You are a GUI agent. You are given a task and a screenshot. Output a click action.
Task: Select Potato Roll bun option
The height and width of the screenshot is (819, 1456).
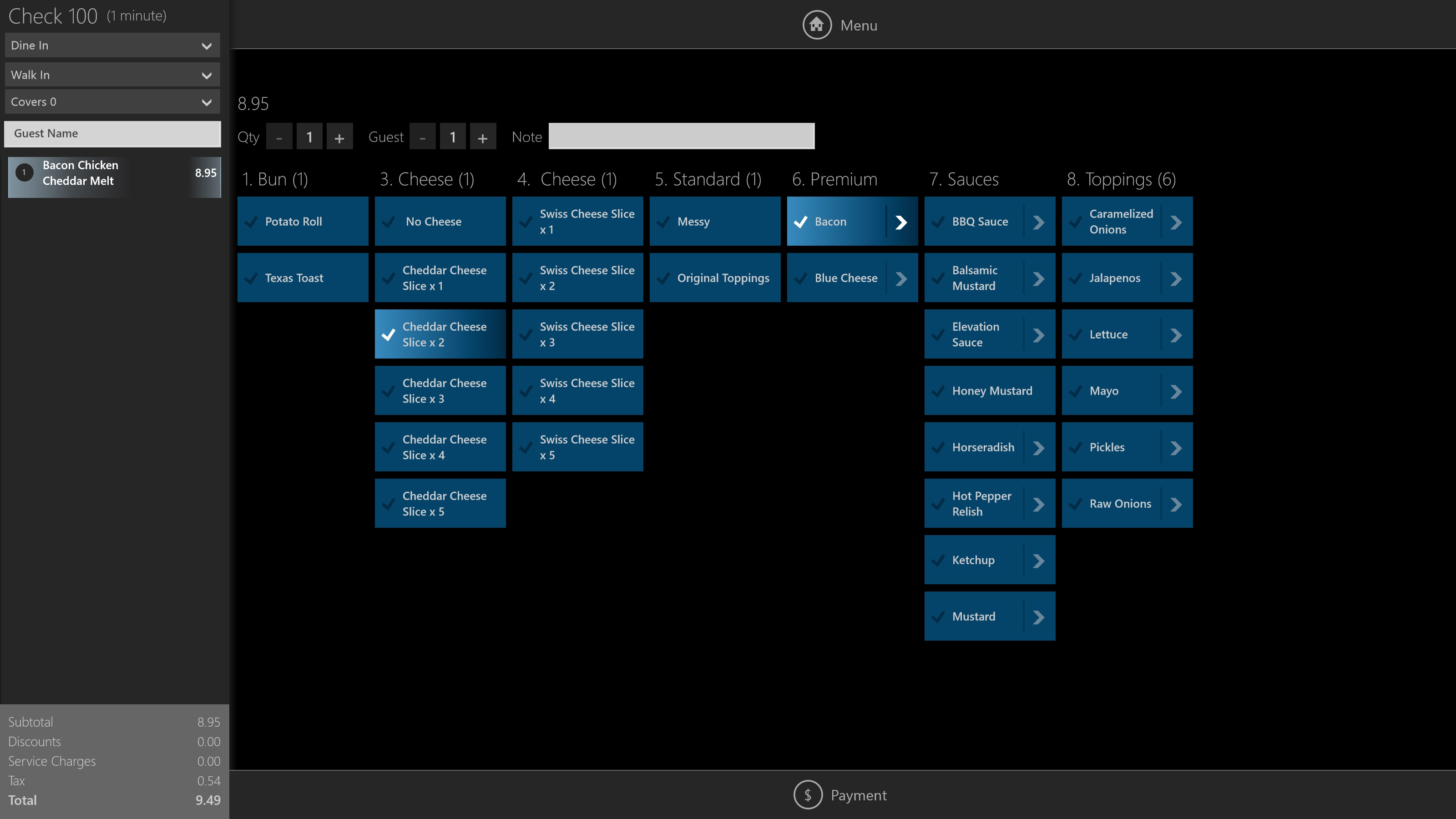coord(303,222)
